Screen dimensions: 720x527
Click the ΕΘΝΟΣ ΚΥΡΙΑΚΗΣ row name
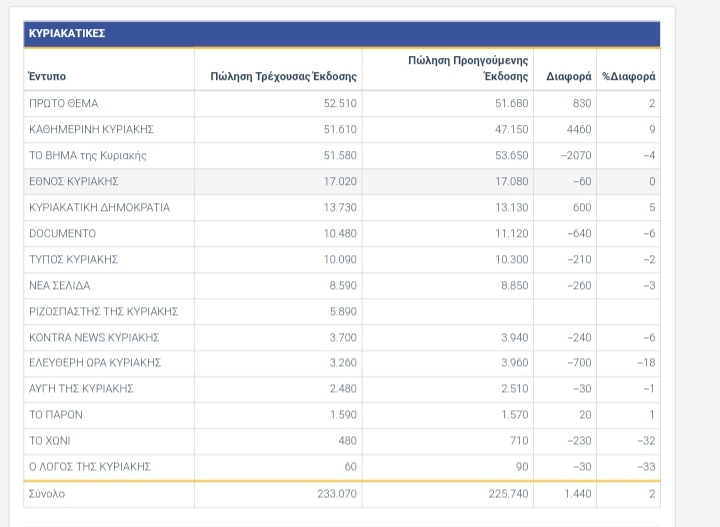tap(73, 181)
